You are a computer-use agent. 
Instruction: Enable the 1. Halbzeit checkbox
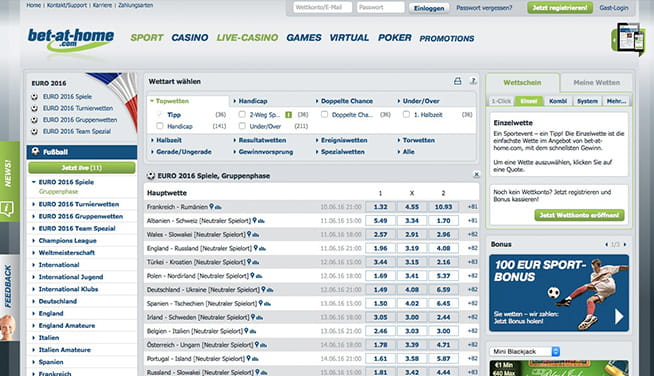[x=406, y=114]
